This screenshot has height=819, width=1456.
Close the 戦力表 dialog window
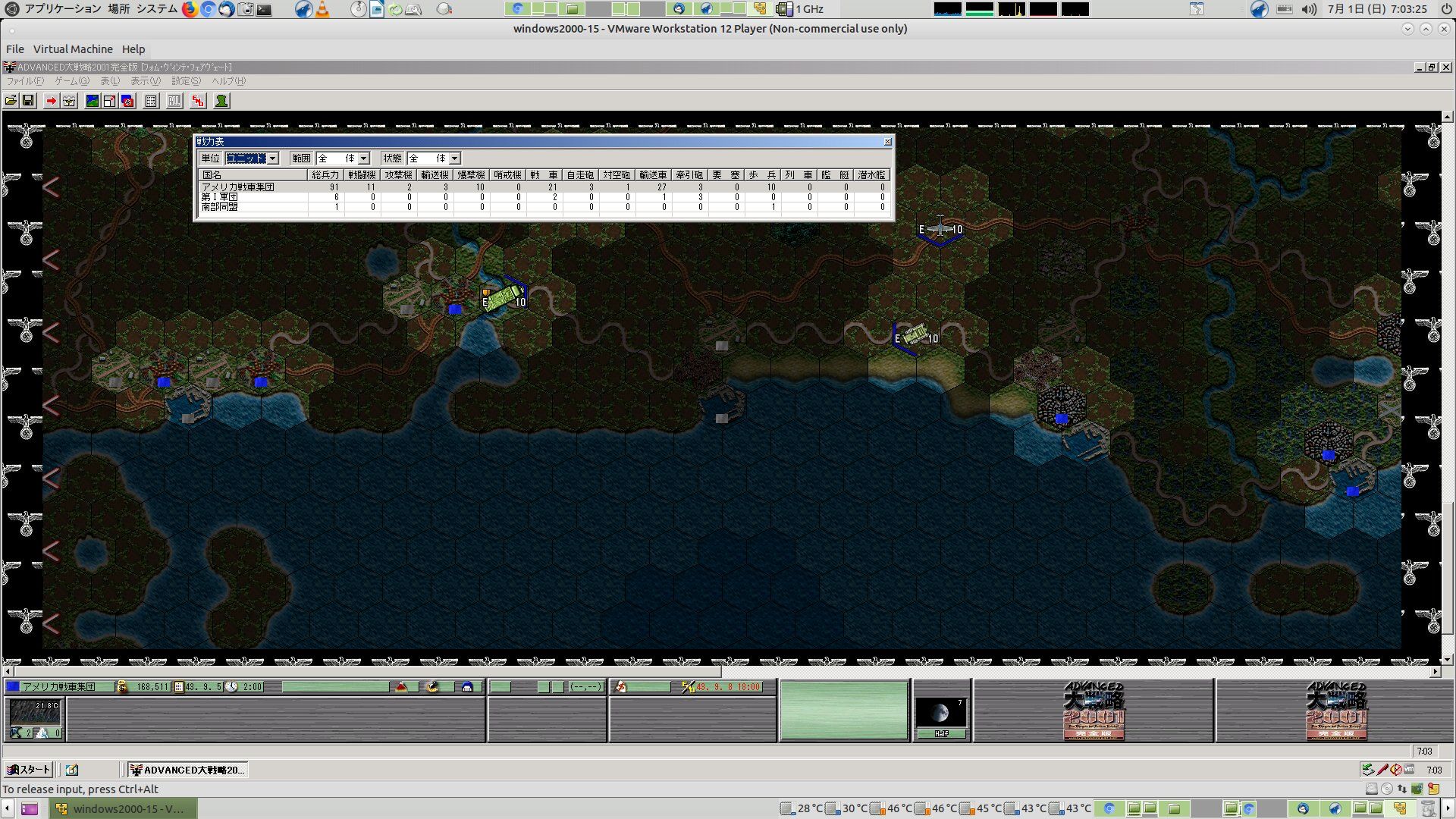tap(888, 142)
